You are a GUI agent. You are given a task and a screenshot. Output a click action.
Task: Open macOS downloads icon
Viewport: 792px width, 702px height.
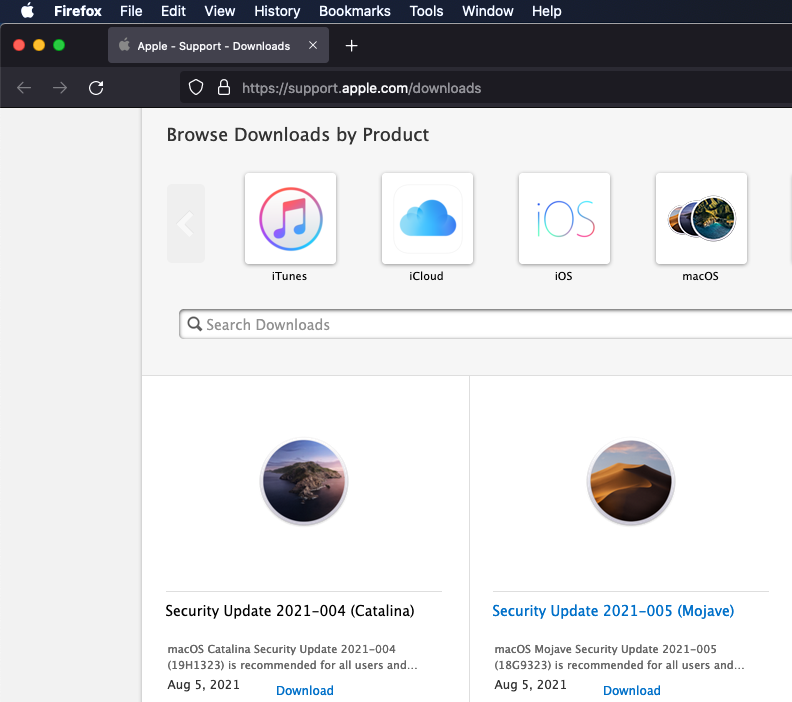[x=701, y=219]
